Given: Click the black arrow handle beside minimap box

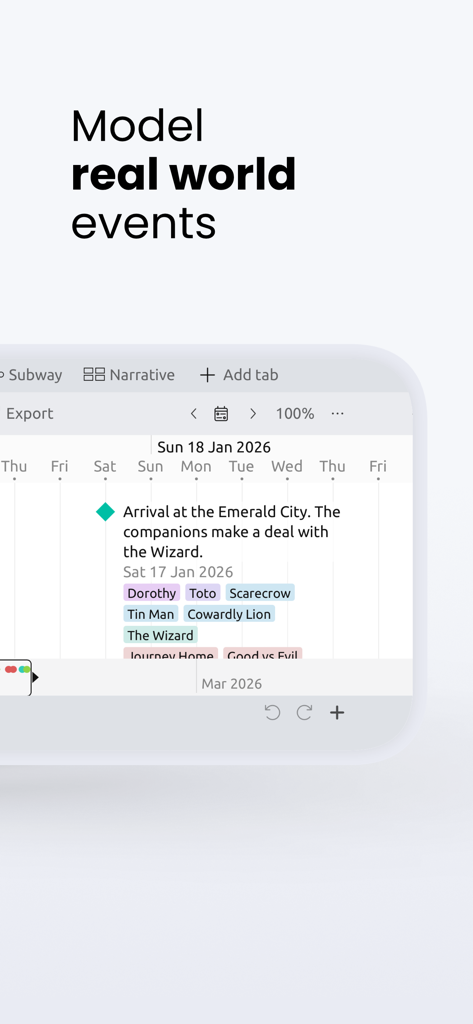Looking at the screenshot, I should tap(35, 677).
